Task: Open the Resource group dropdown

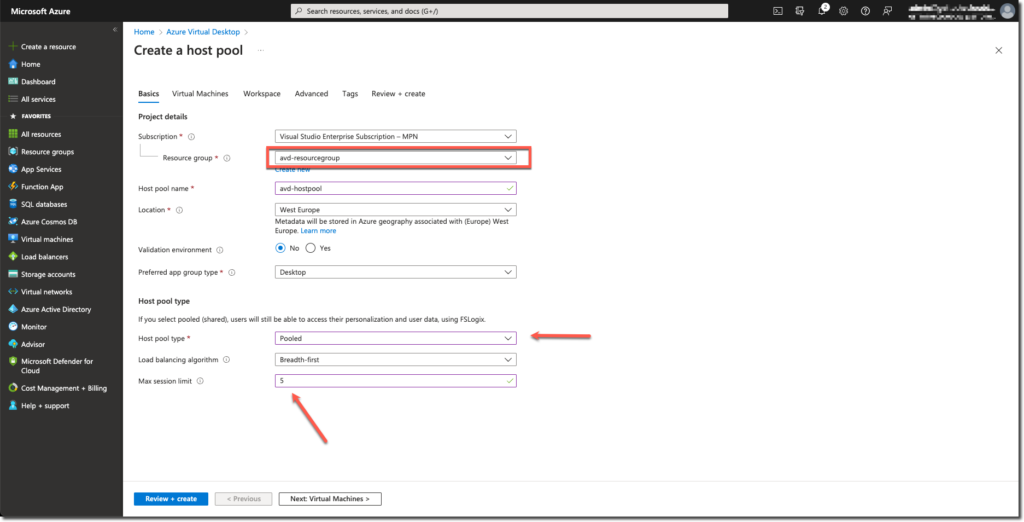Action: (x=395, y=157)
